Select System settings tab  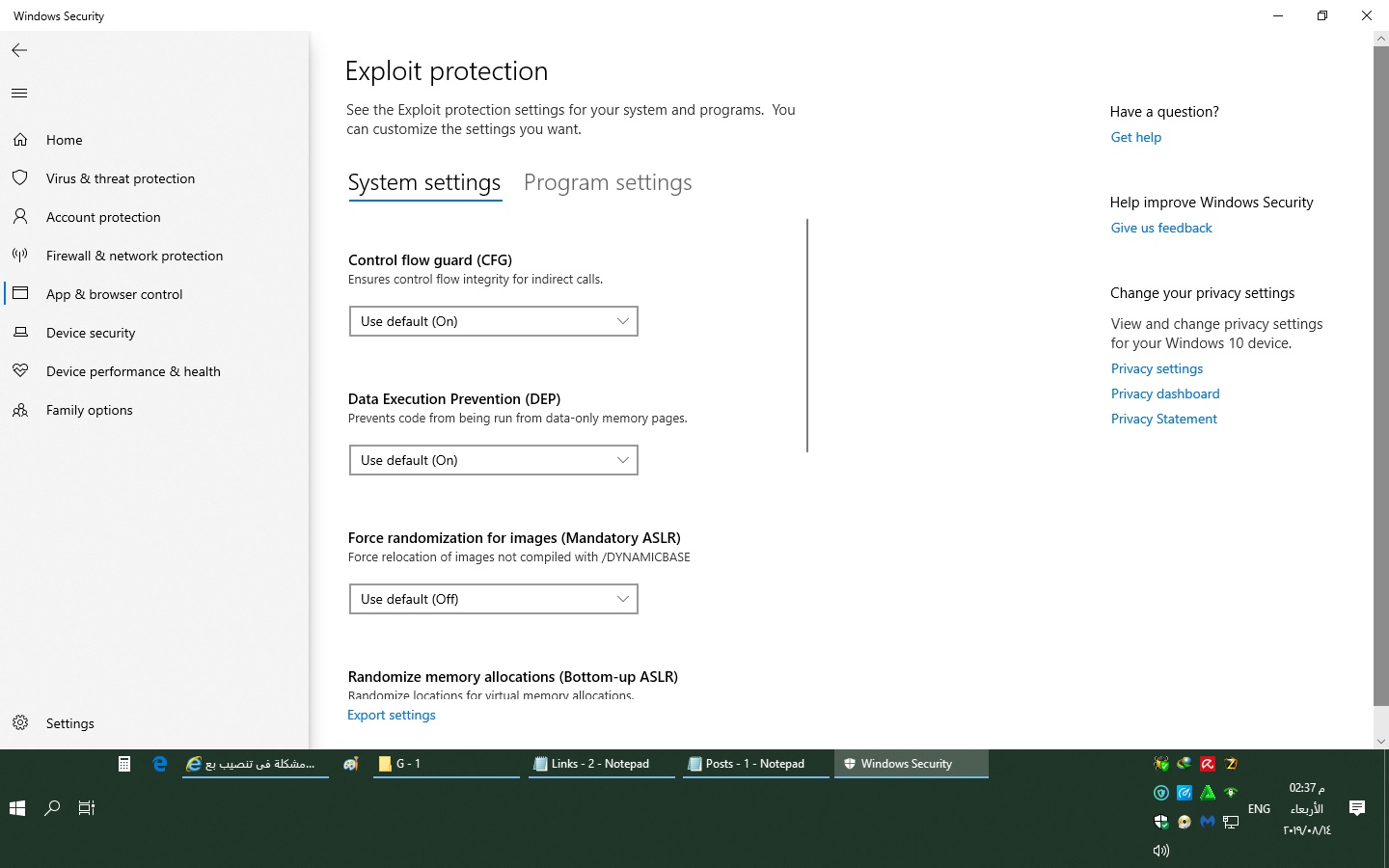pos(424,182)
